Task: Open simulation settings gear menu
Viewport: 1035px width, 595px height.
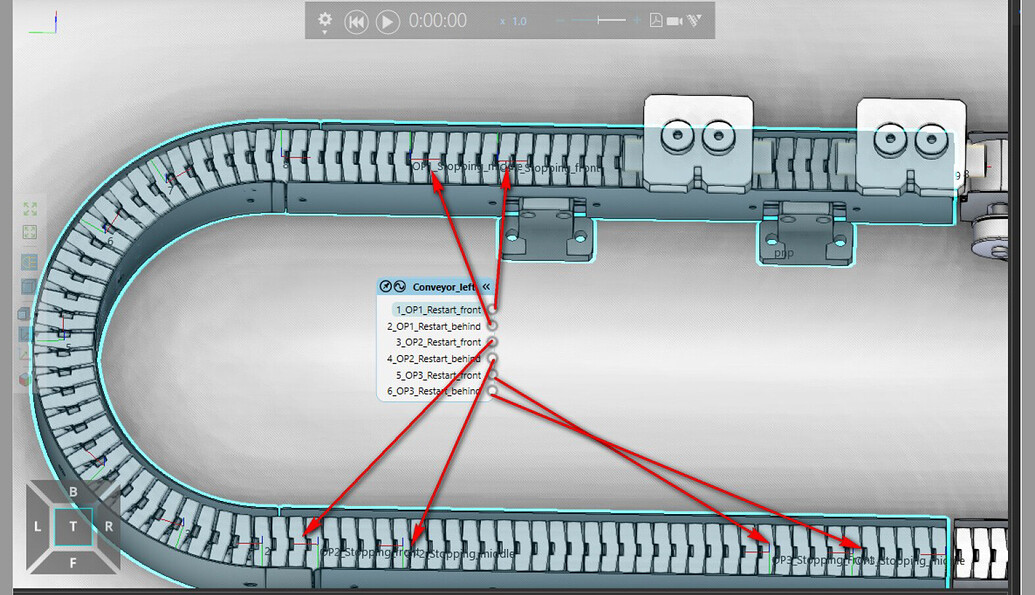Action: (325, 21)
